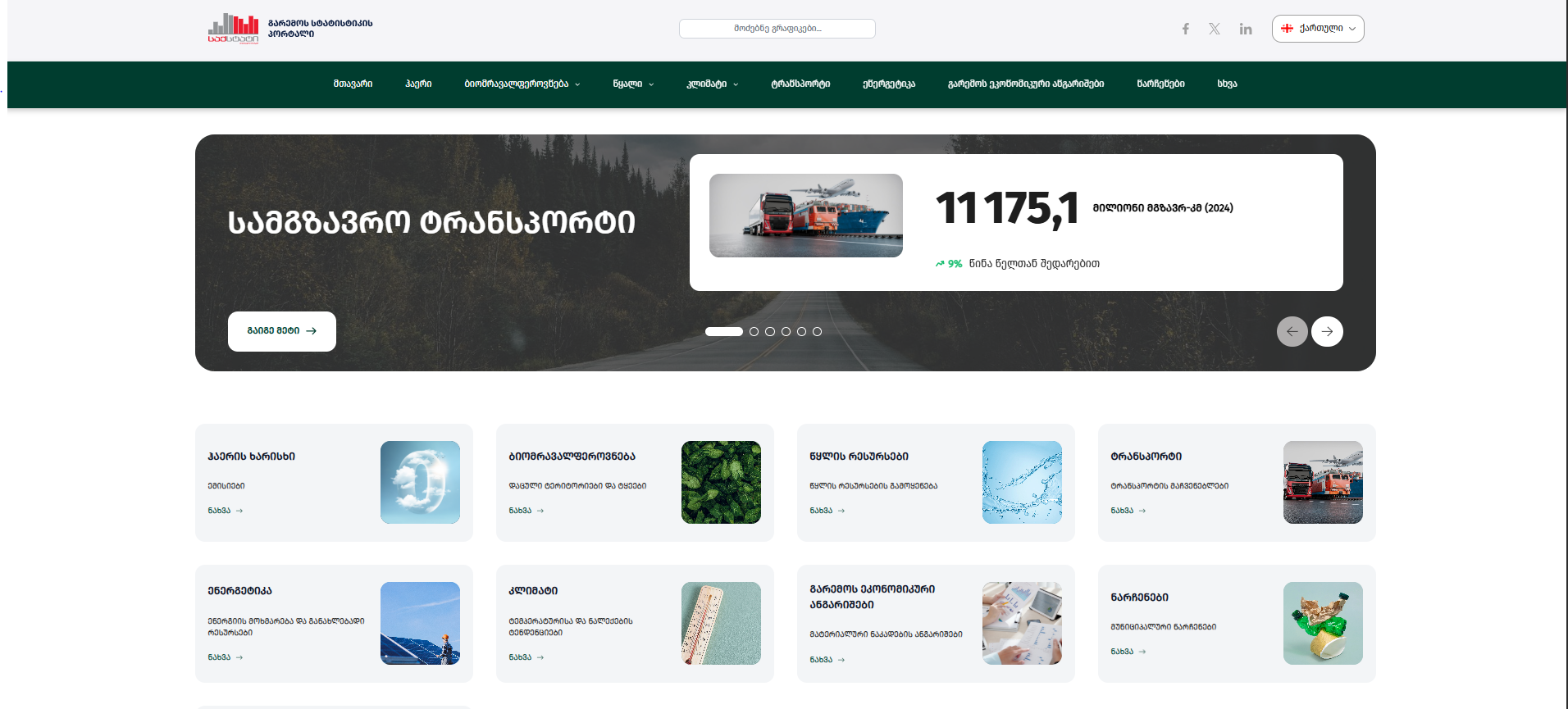The image size is (1568, 709).
Task: Advance carousel with the right arrow button
Action: (1327, 331)
